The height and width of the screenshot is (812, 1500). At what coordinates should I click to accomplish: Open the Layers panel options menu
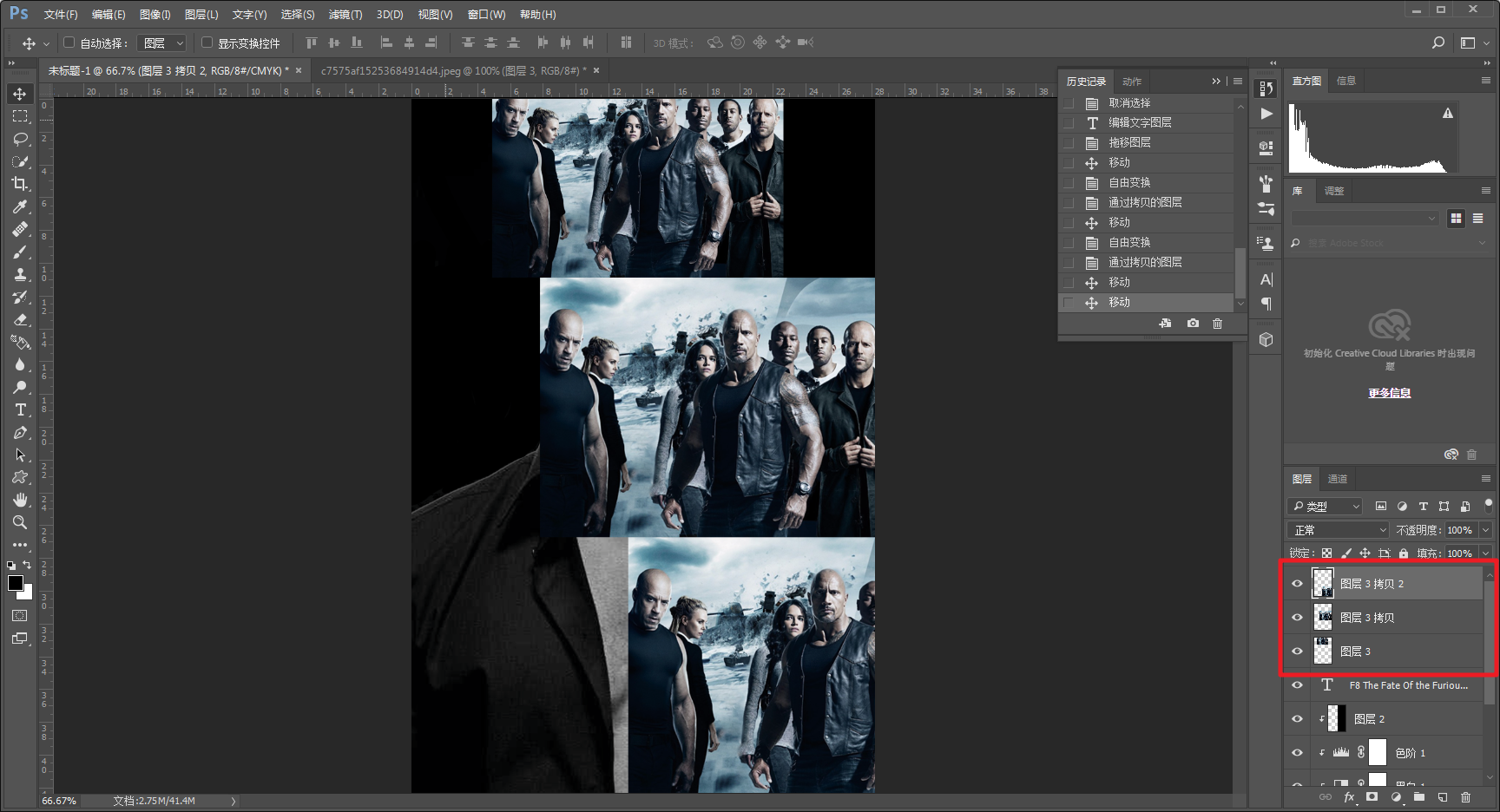pyautogui.click(x=1485, y=479)
